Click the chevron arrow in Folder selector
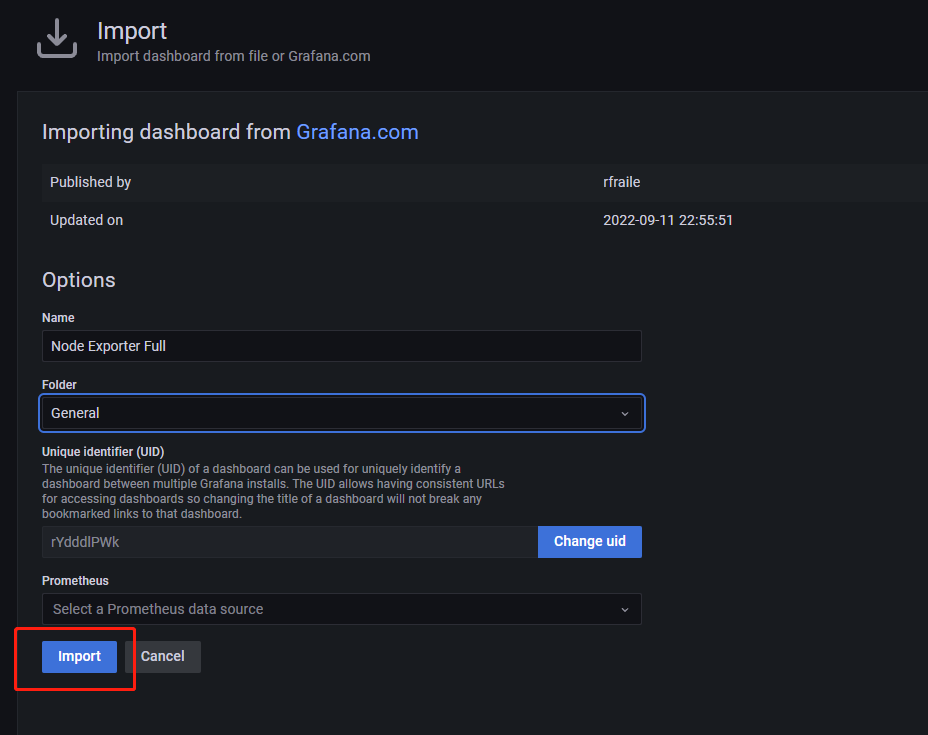 625,414
